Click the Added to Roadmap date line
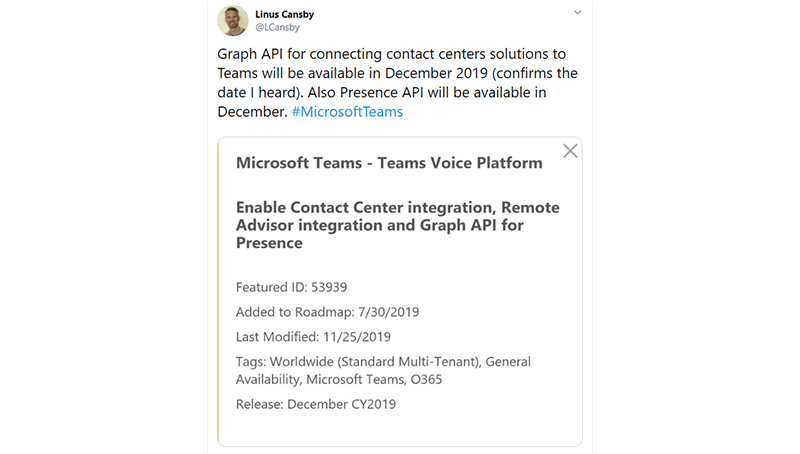 point(327,312)
